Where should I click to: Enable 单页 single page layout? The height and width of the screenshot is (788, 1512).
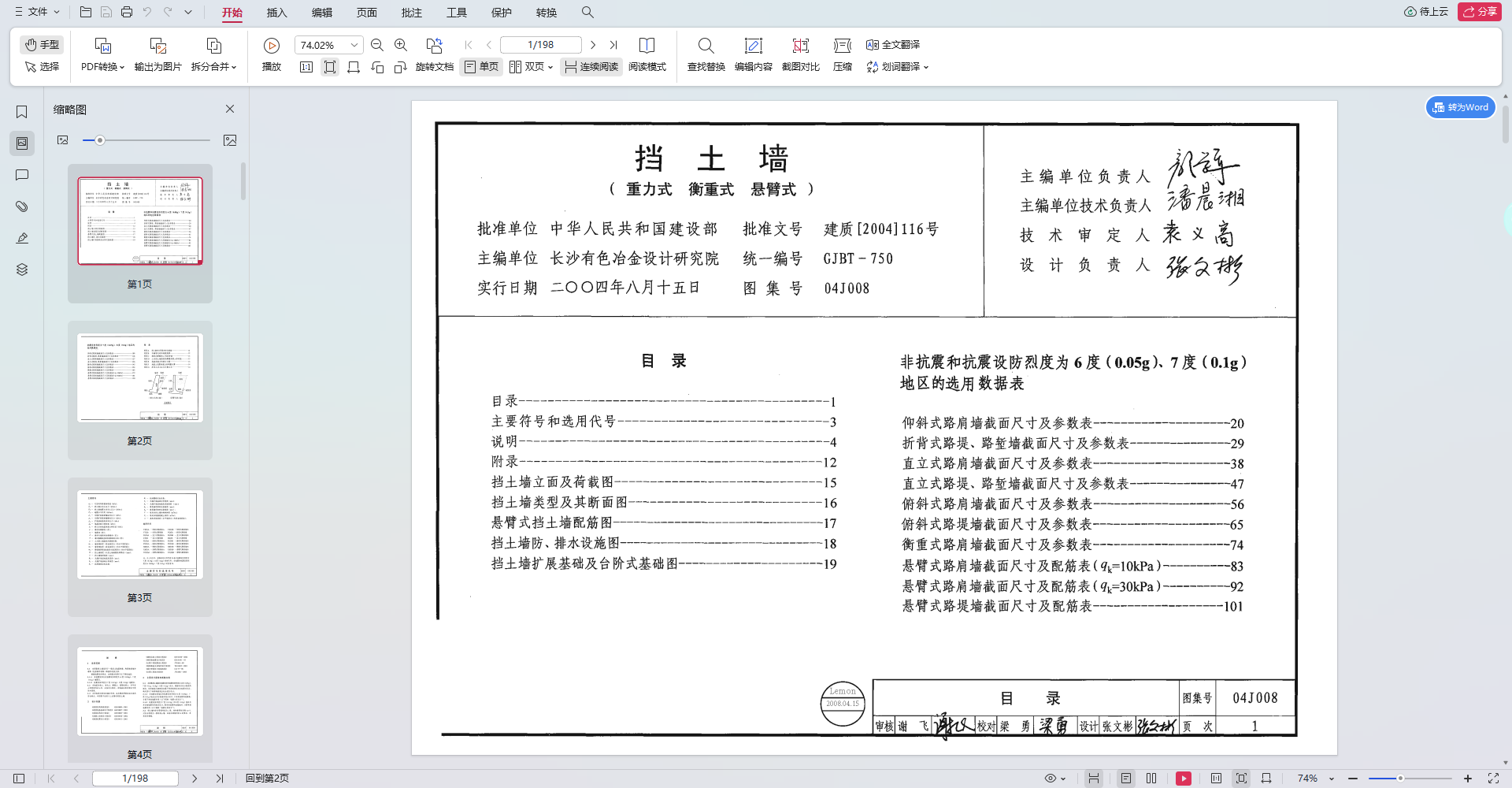[481, 67]
